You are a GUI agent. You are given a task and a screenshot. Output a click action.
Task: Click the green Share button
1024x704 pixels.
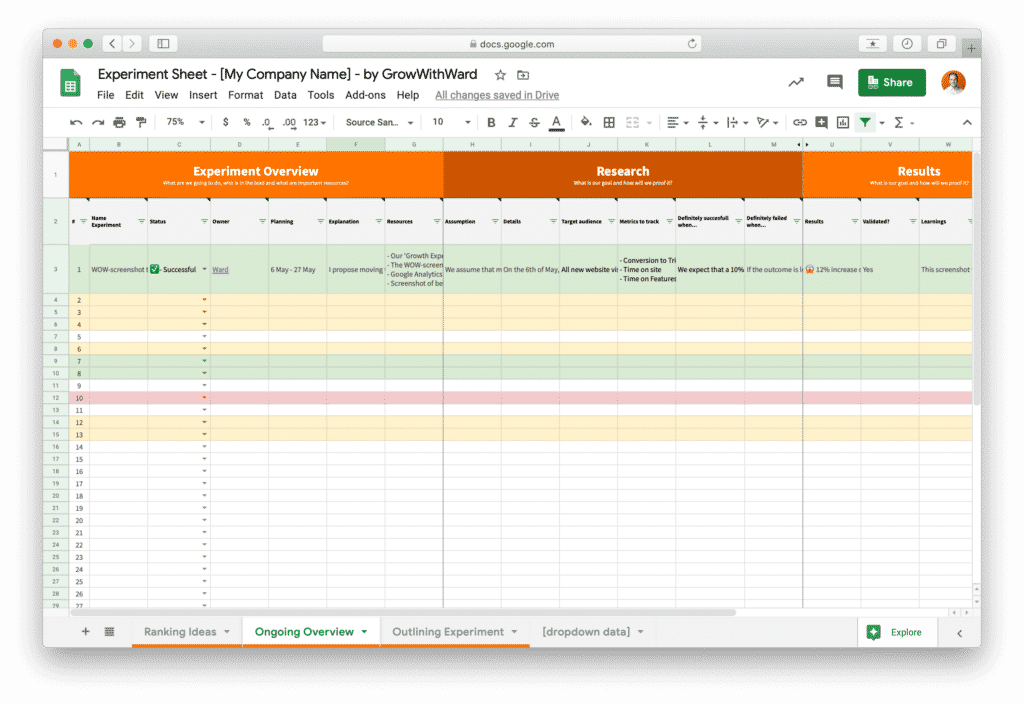click(891, 82)
